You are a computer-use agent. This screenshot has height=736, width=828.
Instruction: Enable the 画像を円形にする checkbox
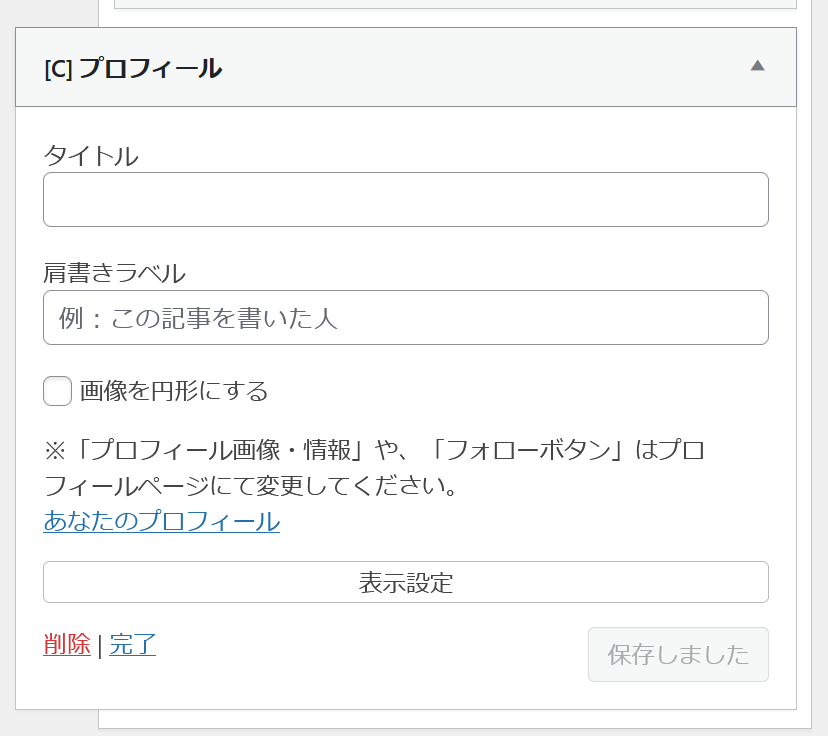point(57,391)
